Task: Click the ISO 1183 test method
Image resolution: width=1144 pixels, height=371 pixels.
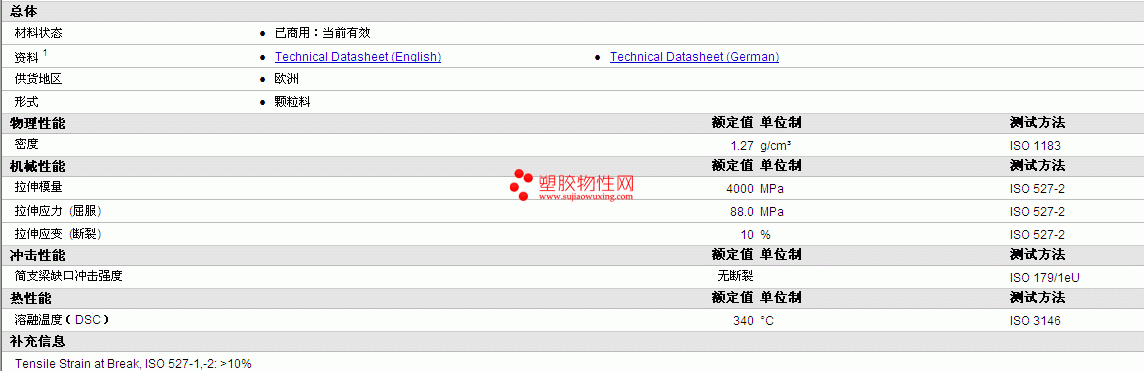Action: point(1035,146)
